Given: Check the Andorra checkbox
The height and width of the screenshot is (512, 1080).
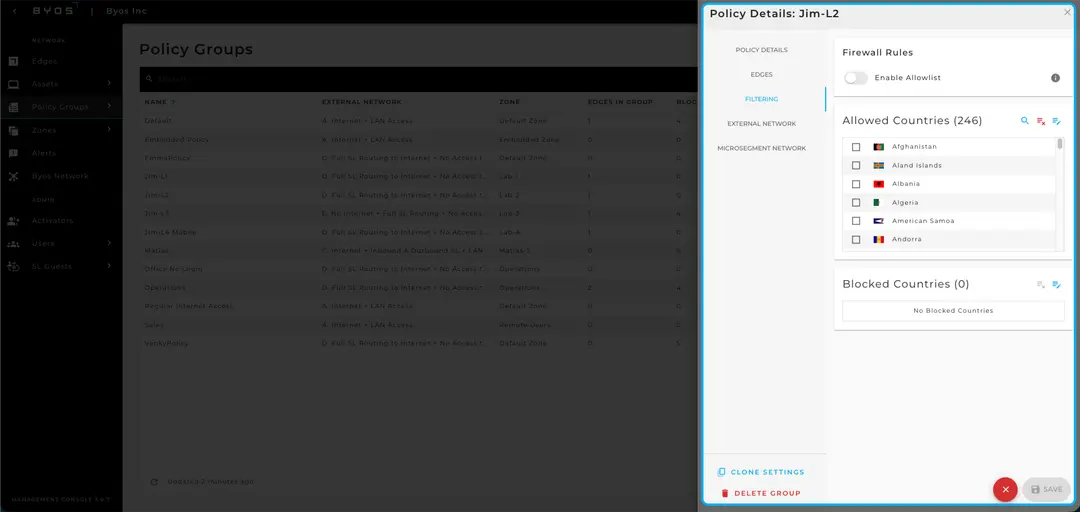Looking at the screenshot, I should click(856, 240).
